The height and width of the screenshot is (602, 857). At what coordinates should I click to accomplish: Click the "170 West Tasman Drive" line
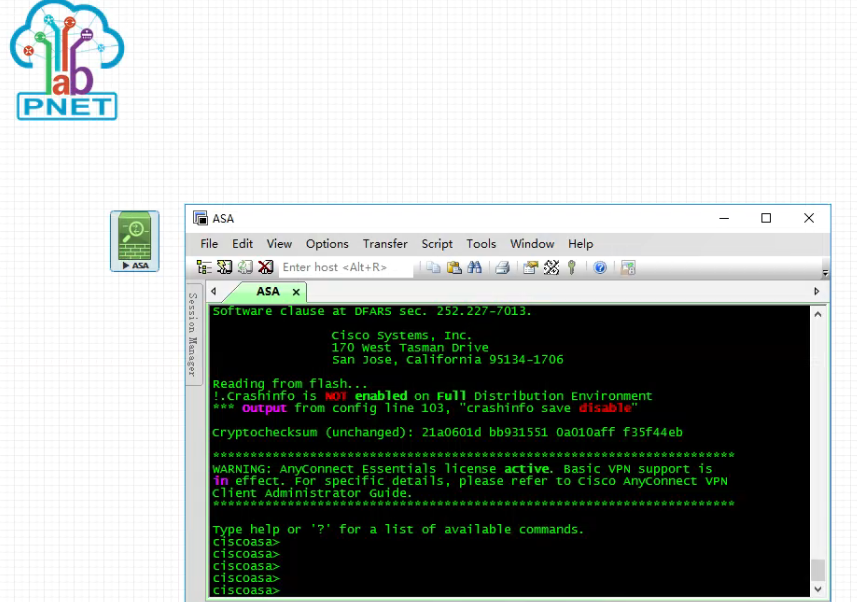pos(410,347)
